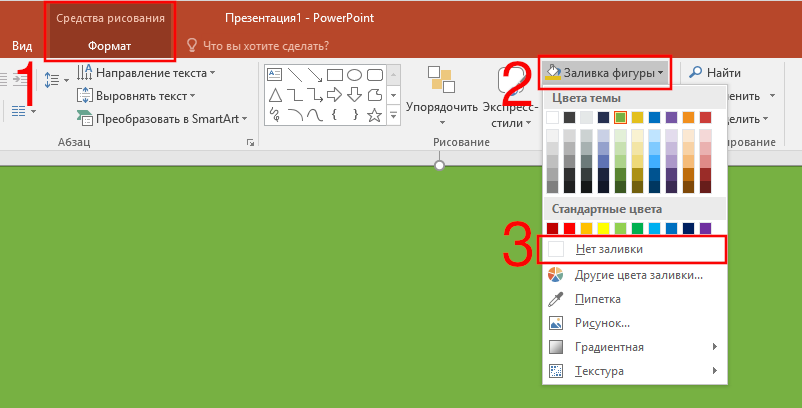The image size is (802, 408).
Task: Click the line spacing icon
Action: click(52, 80)
